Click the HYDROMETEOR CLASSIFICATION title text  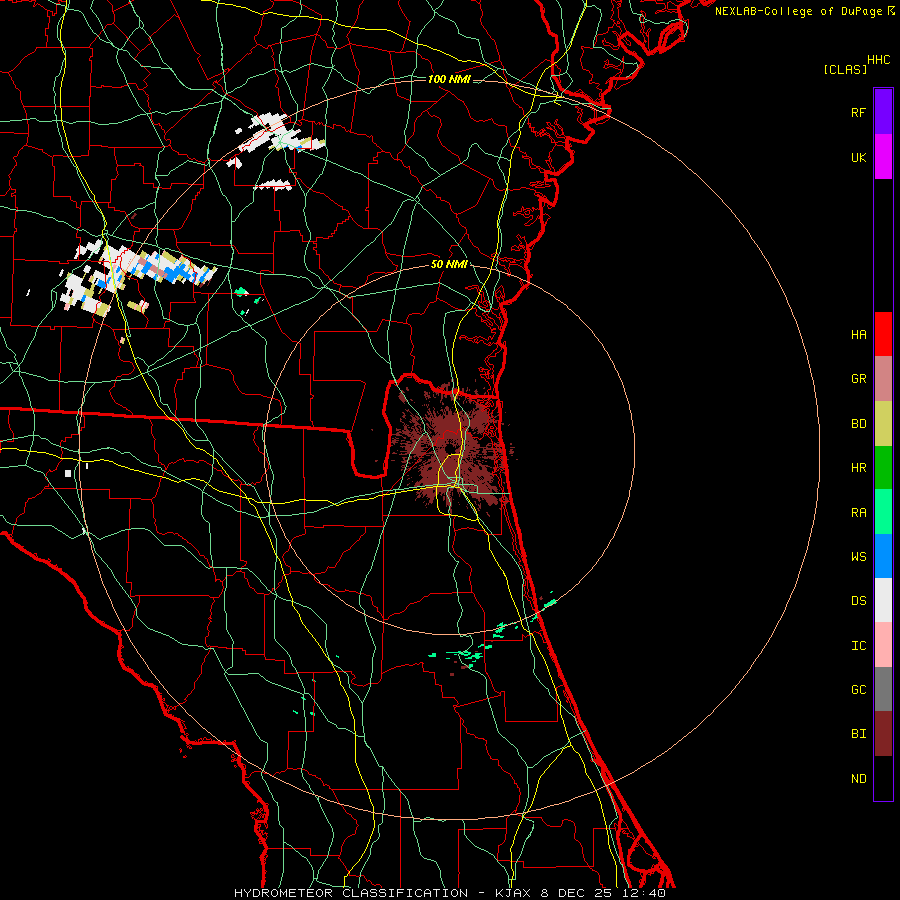351,893
